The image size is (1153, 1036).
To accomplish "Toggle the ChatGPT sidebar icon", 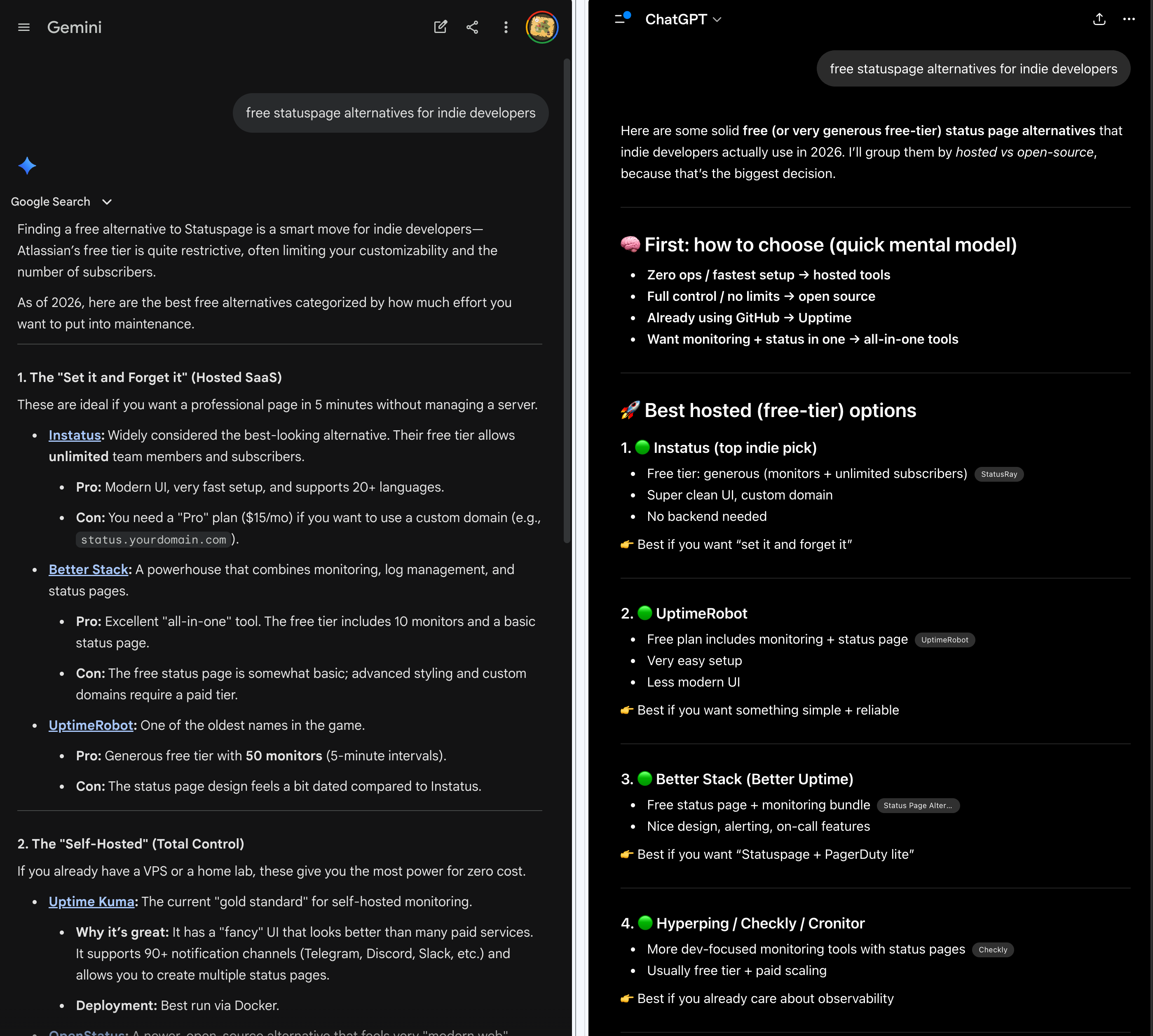I will [x=623, y=18].
